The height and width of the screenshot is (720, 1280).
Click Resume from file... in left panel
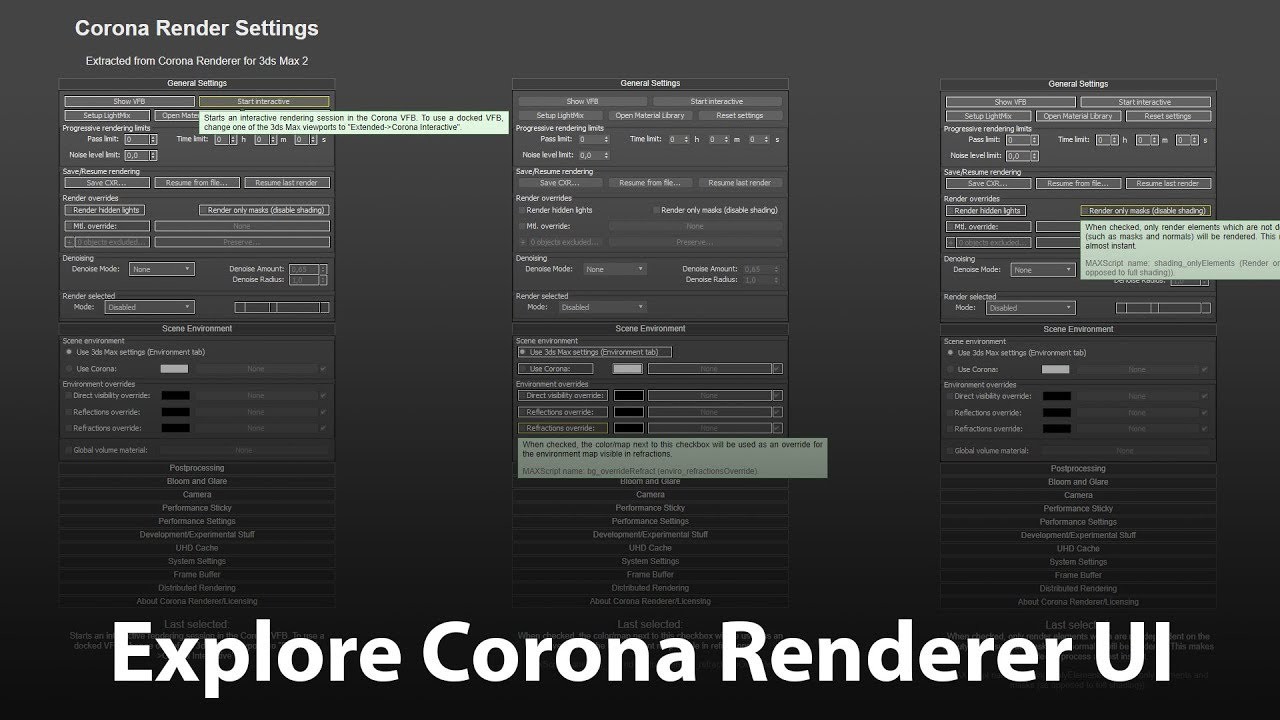click(x=197, y=183)
